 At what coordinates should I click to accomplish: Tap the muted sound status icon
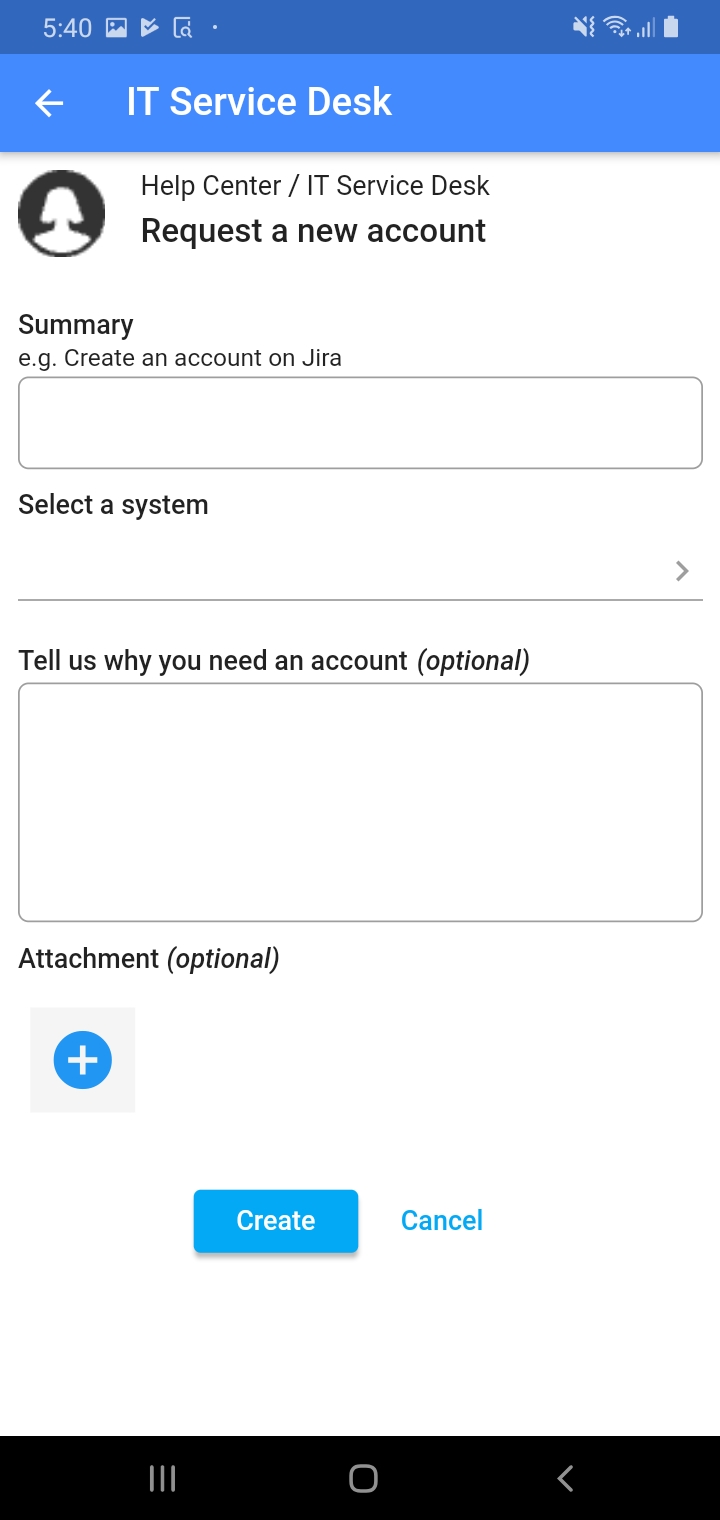tap(583, 27)
